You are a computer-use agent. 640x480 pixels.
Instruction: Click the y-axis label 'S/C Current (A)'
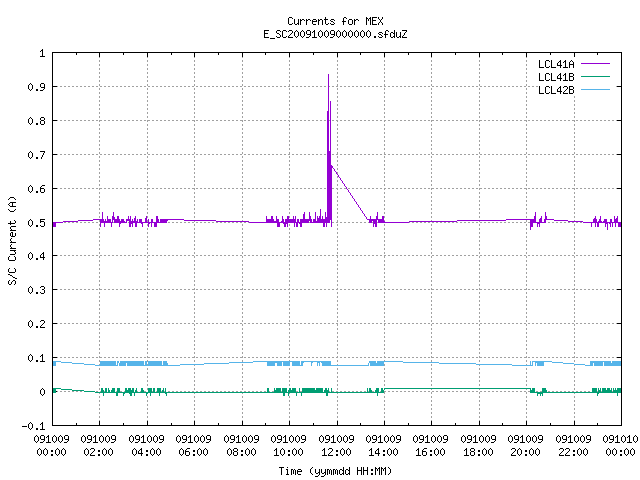[x=13, y=240]
